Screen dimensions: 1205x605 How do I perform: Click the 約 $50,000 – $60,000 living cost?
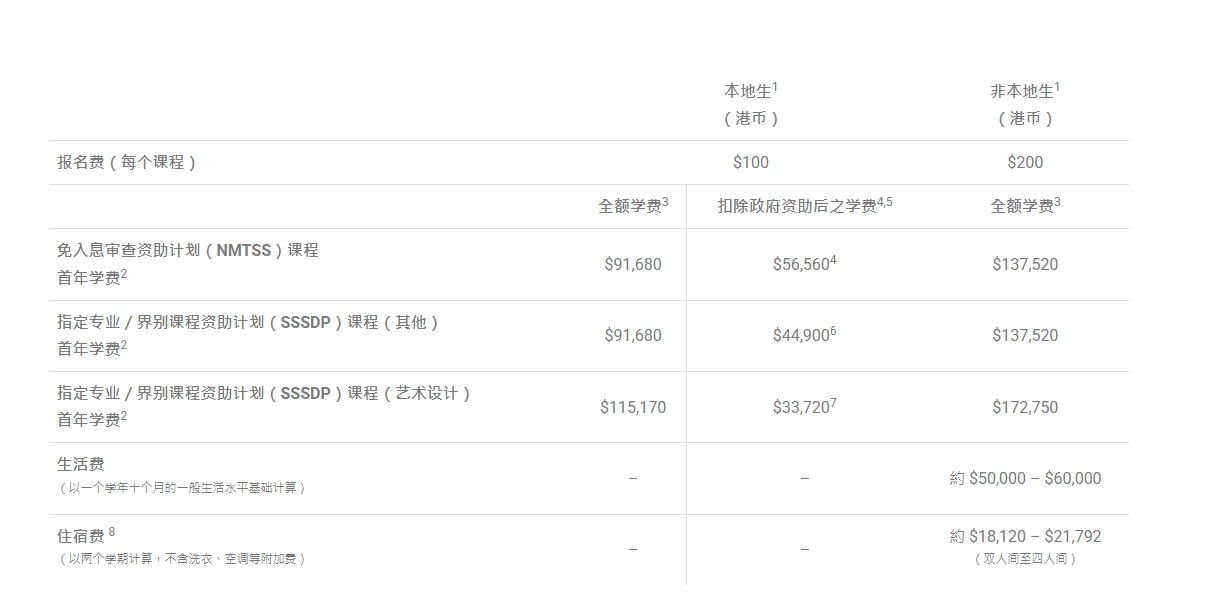click(x=1025, y=478)
